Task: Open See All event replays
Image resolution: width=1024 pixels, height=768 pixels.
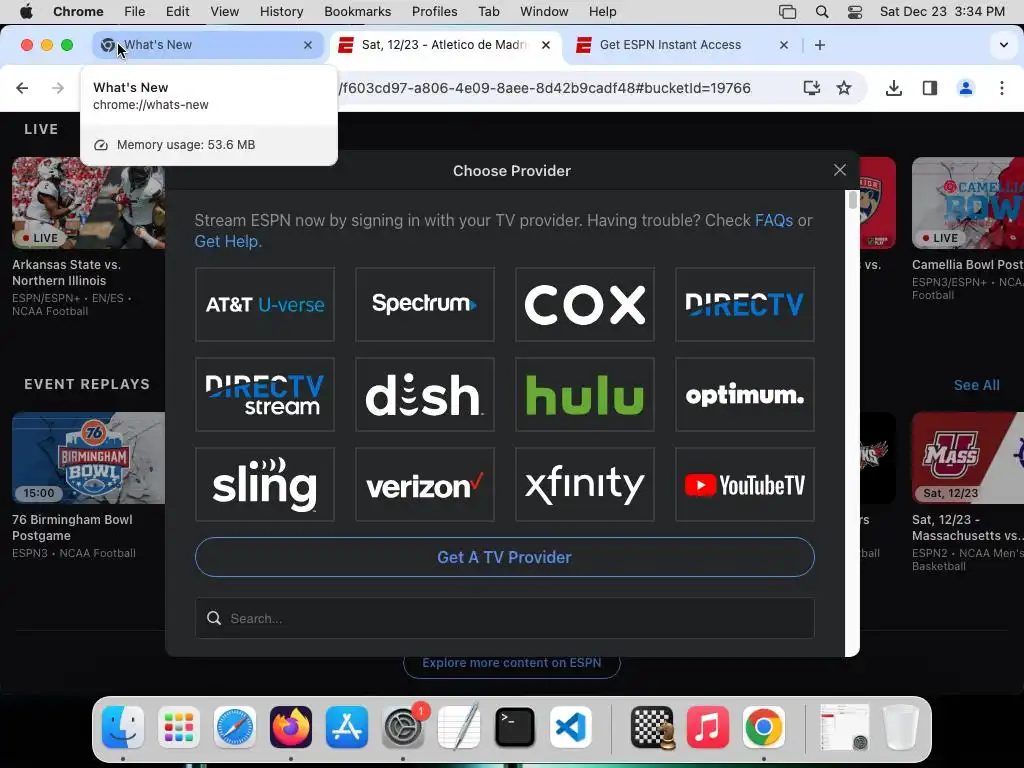Action: pyautogui.click(x=976, y=385)
